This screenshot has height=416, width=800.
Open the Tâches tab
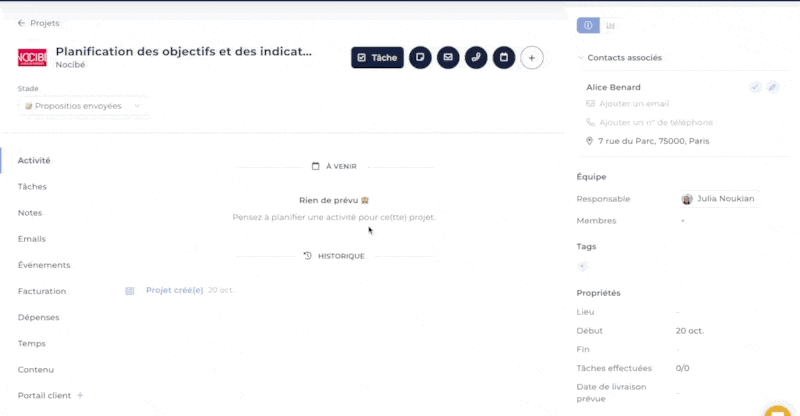(32, 187)
